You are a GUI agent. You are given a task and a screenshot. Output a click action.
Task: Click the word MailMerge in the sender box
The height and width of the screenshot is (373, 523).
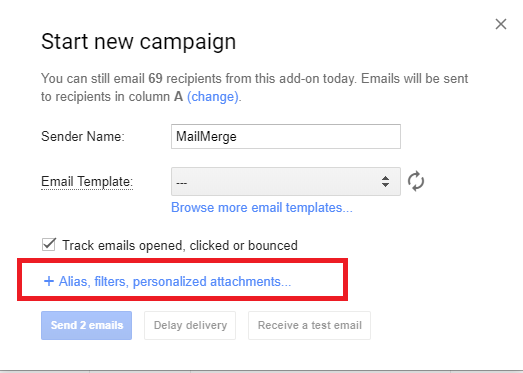click(x=206, y=136)
